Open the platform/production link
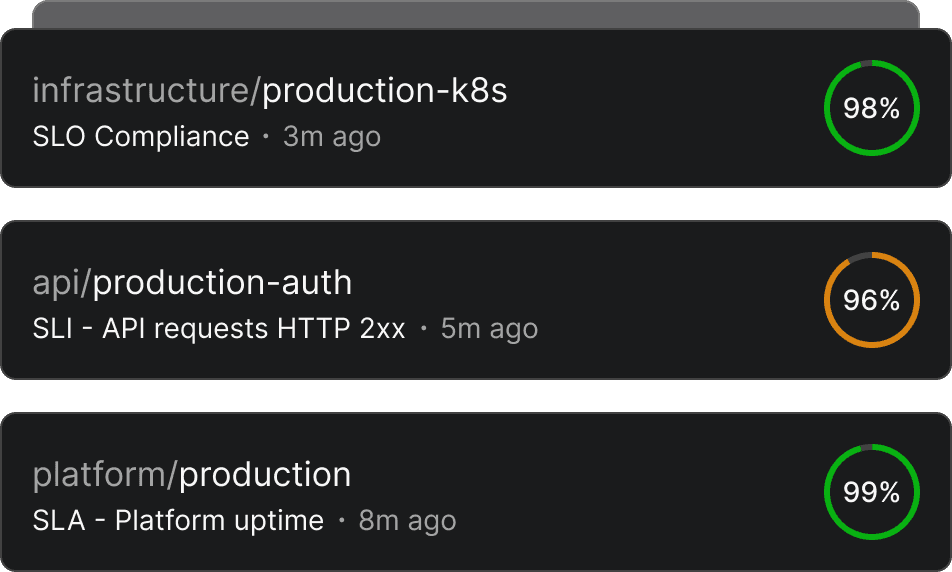Image resolution: width=952 pixels, height=572 pixels. (x=192, y=475)
